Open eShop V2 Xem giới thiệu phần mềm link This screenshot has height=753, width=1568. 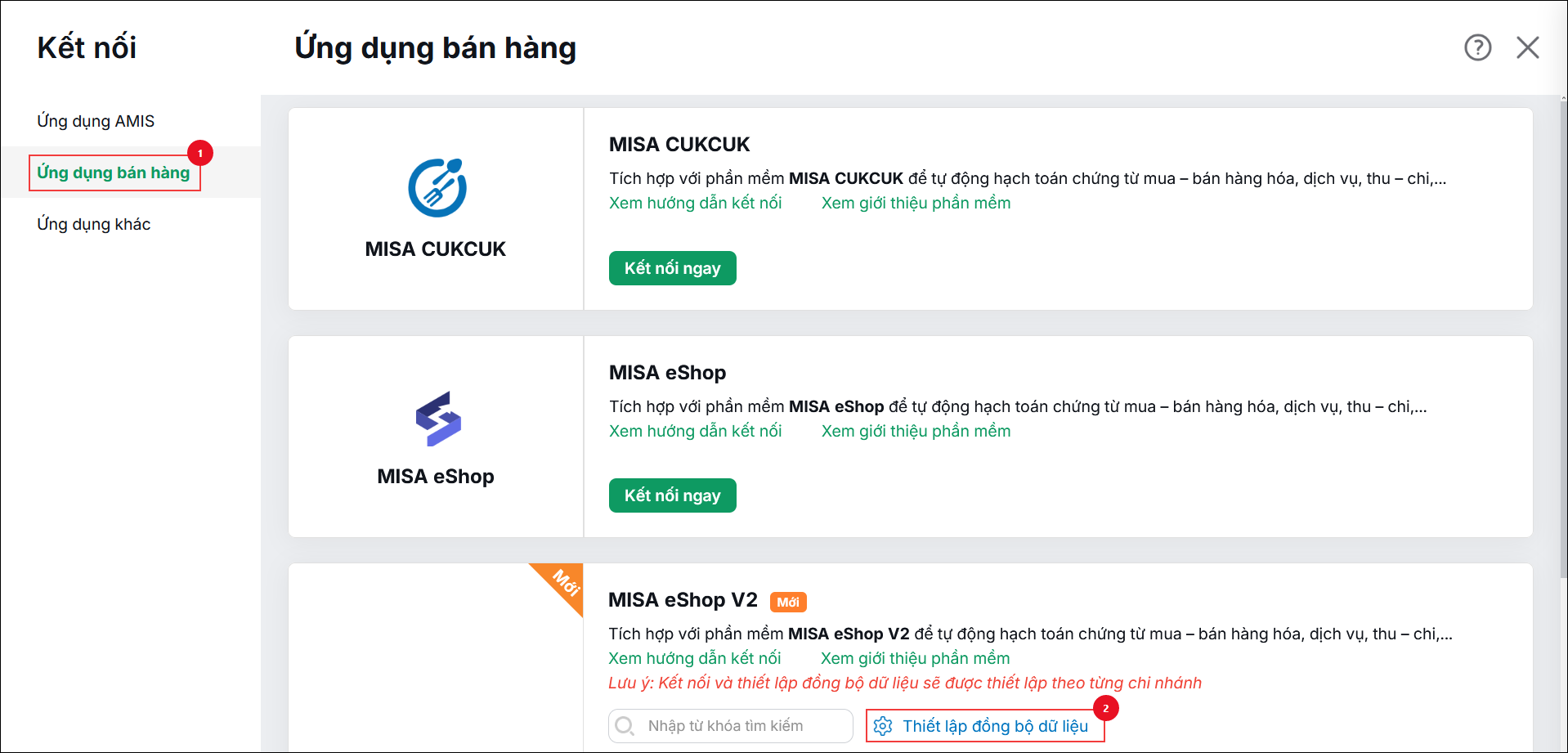click(915, 658)
